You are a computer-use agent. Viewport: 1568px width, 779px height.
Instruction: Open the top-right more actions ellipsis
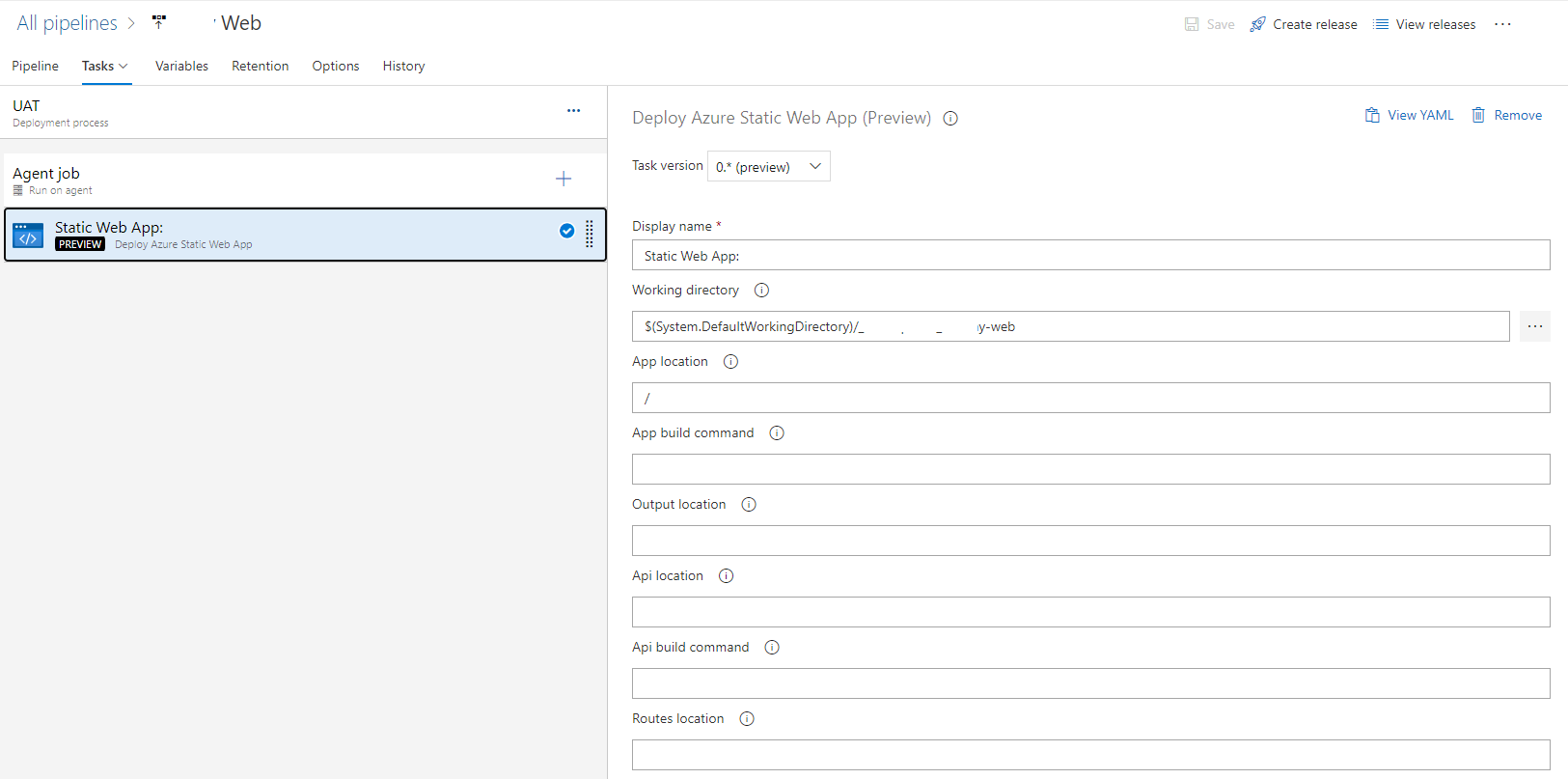point(1502,24)
